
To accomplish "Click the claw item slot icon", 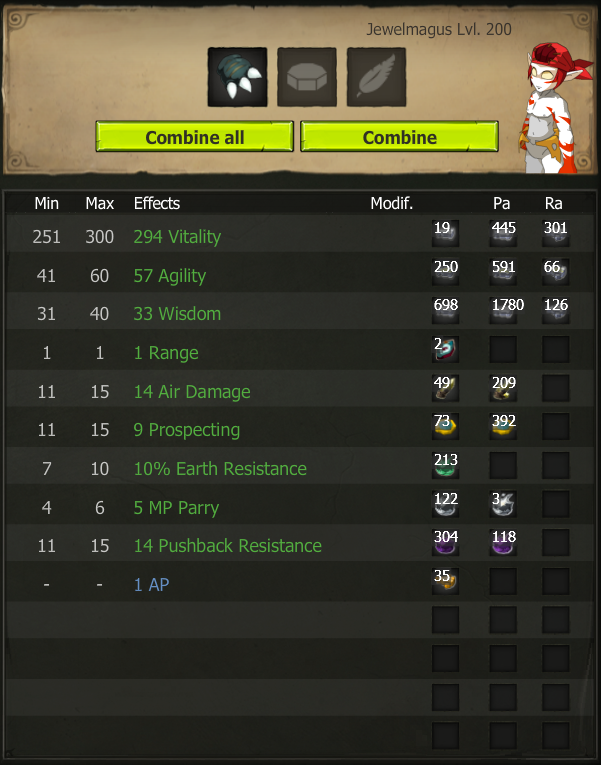I will pyautogui.click(x=237, y=77).
